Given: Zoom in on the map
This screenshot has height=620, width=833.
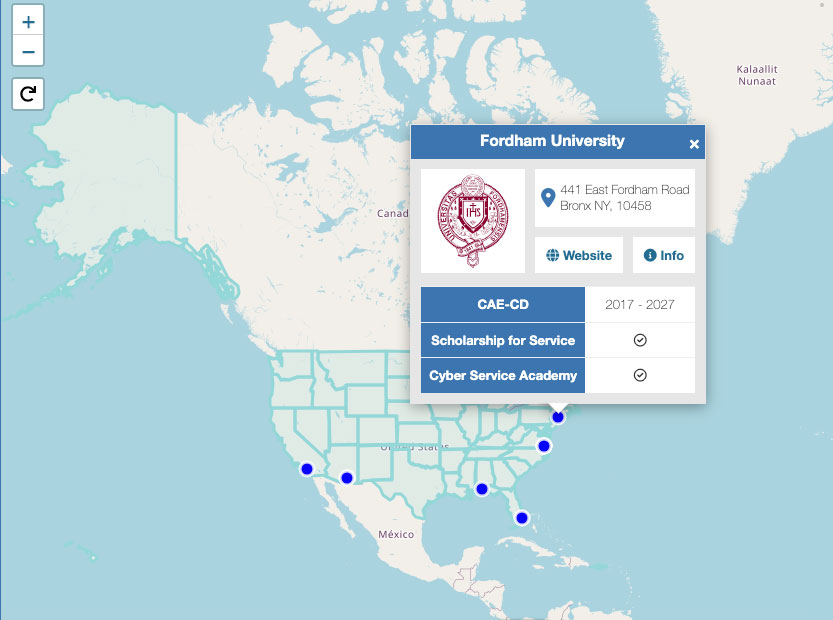Looking at the screenshot, I should pyautogui.click(x=28, y=21).
